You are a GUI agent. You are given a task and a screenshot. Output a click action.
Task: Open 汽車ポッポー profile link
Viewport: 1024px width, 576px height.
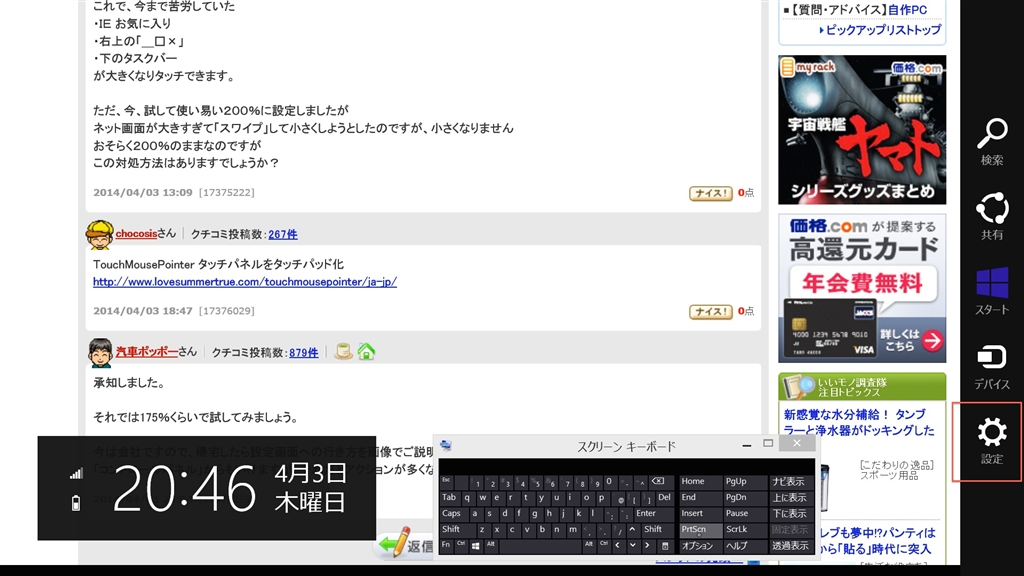(147, 352)
